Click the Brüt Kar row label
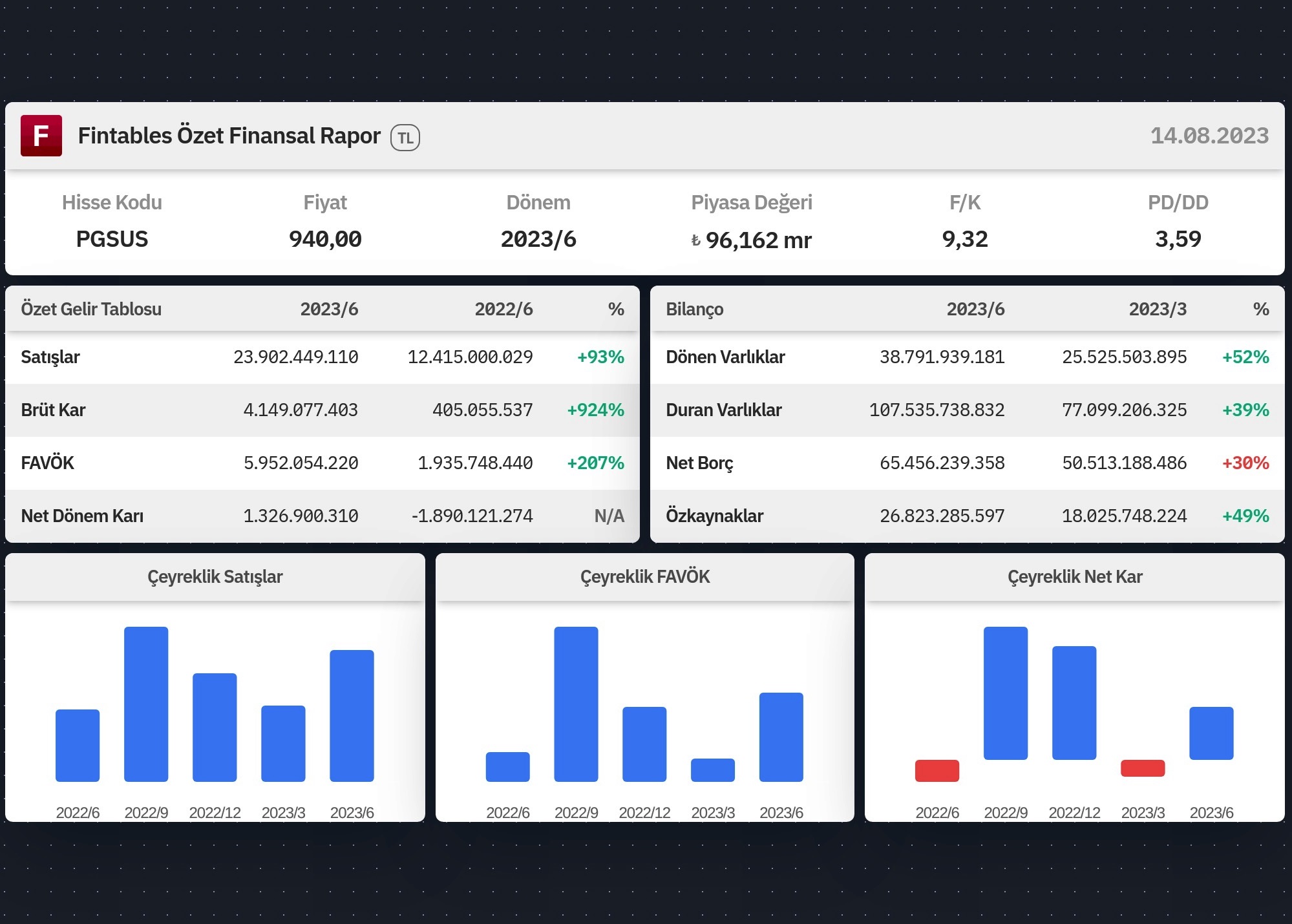This screenshot has width=1292, height=924. click(53, 410)
